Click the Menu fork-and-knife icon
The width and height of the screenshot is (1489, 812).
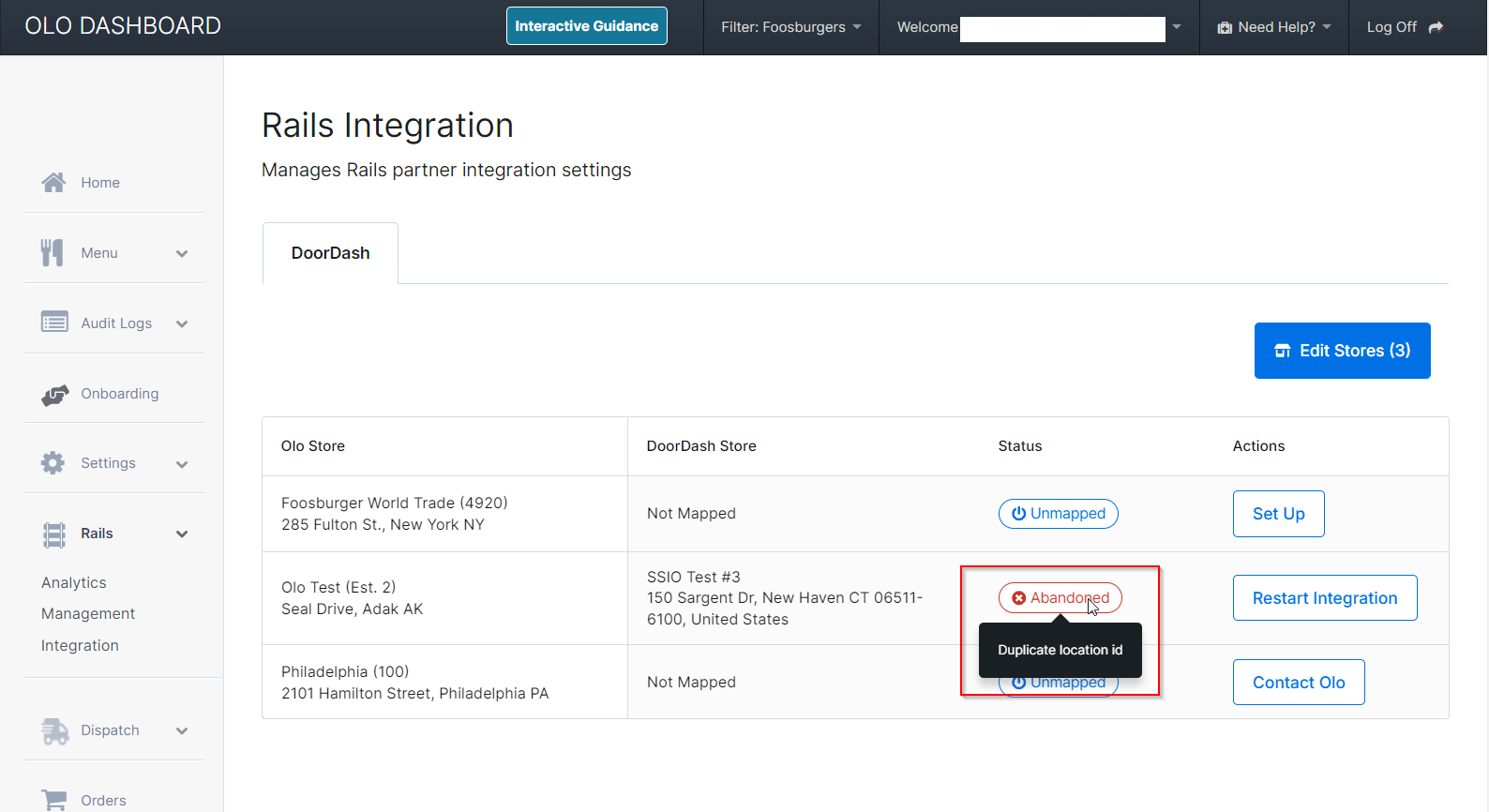click(x=53, y=253)
